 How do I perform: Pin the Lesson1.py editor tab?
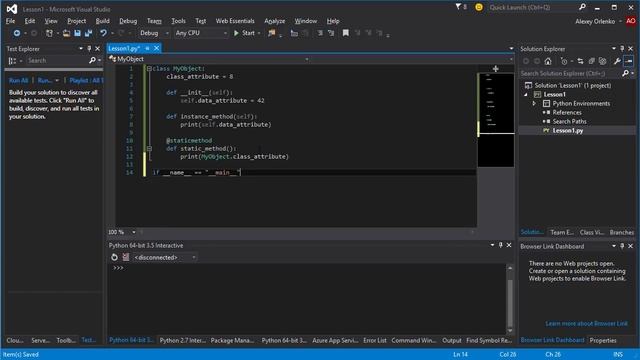[147, 48]
